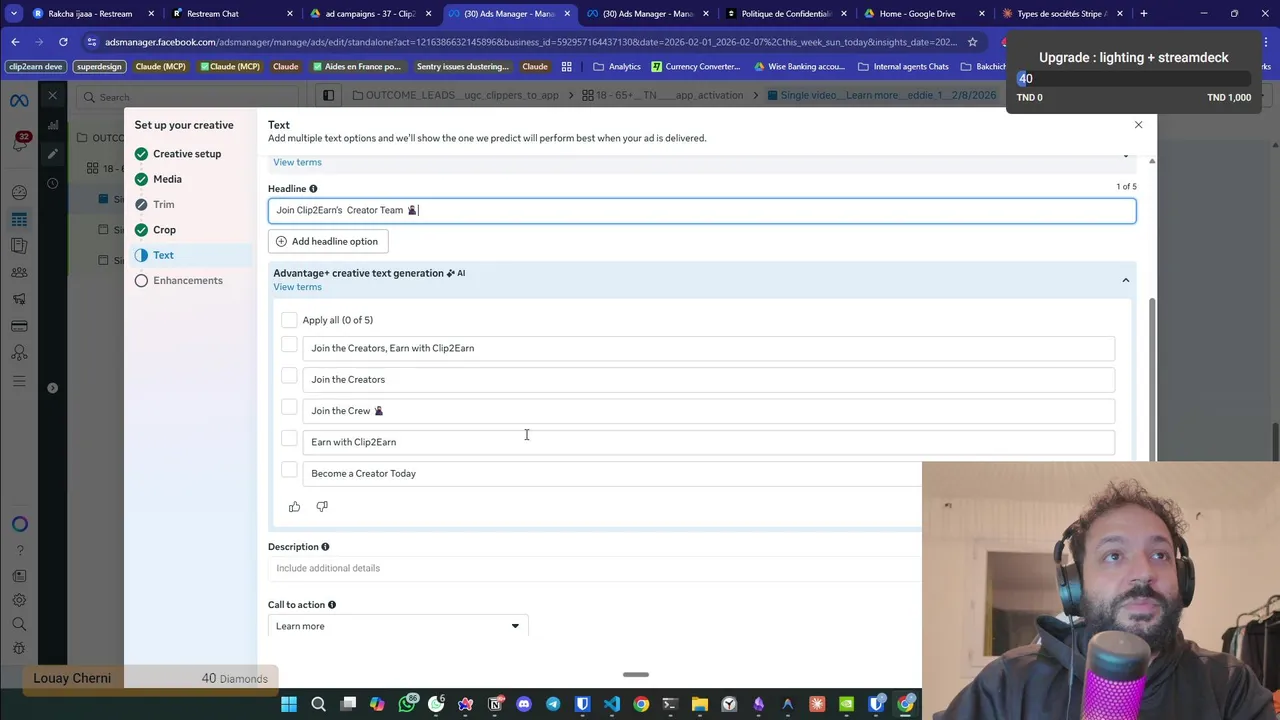Open Billing credit card icon in sidebar
Image resolution: width=1280 pixels, height=720 pixels.
(x=19, y=326)
